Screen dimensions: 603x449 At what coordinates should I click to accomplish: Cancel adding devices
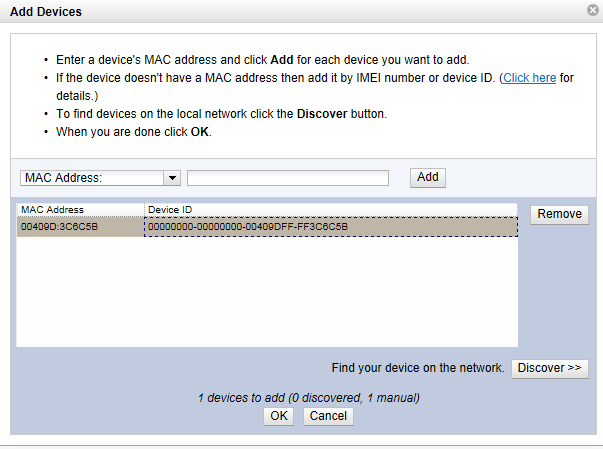(327, 416)
